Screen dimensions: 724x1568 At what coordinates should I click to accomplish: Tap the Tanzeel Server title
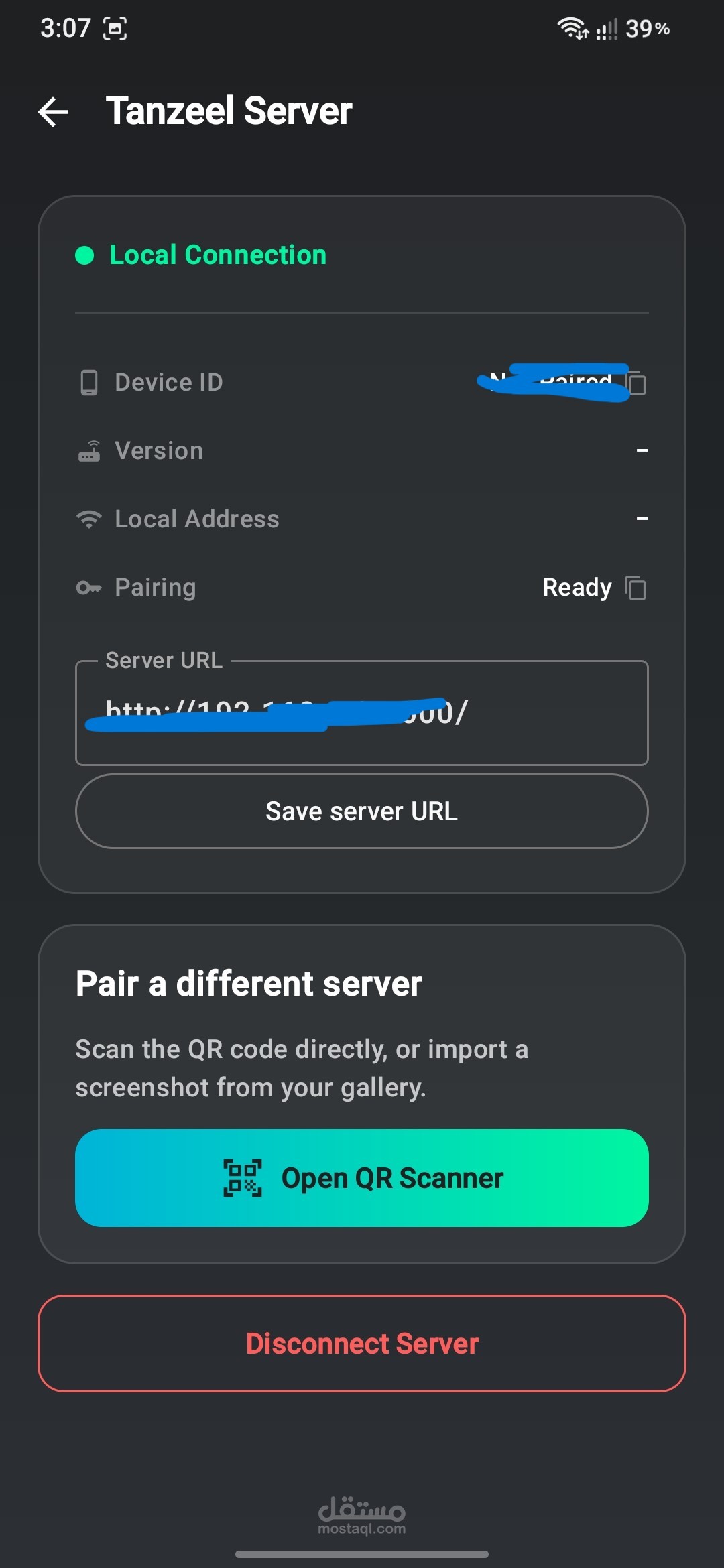click(x=229, y=111)
